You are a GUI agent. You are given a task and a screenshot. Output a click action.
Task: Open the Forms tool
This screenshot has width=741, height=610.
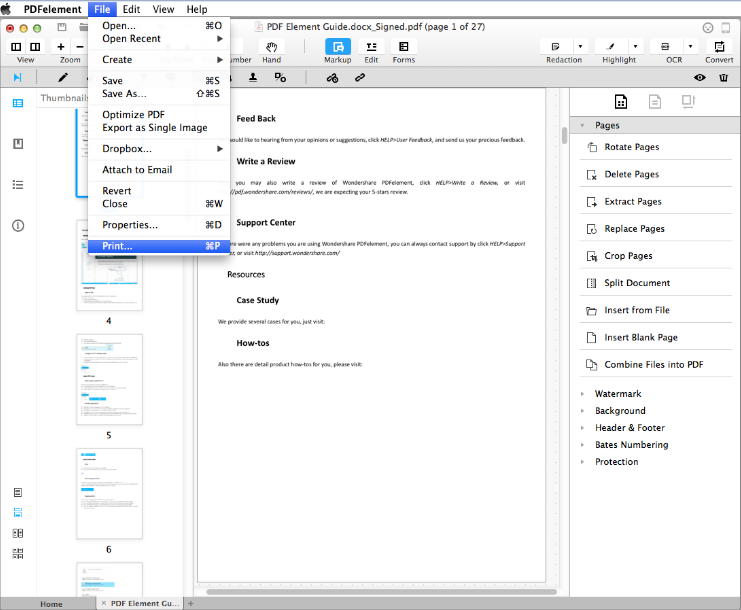(x=404, y=47)
